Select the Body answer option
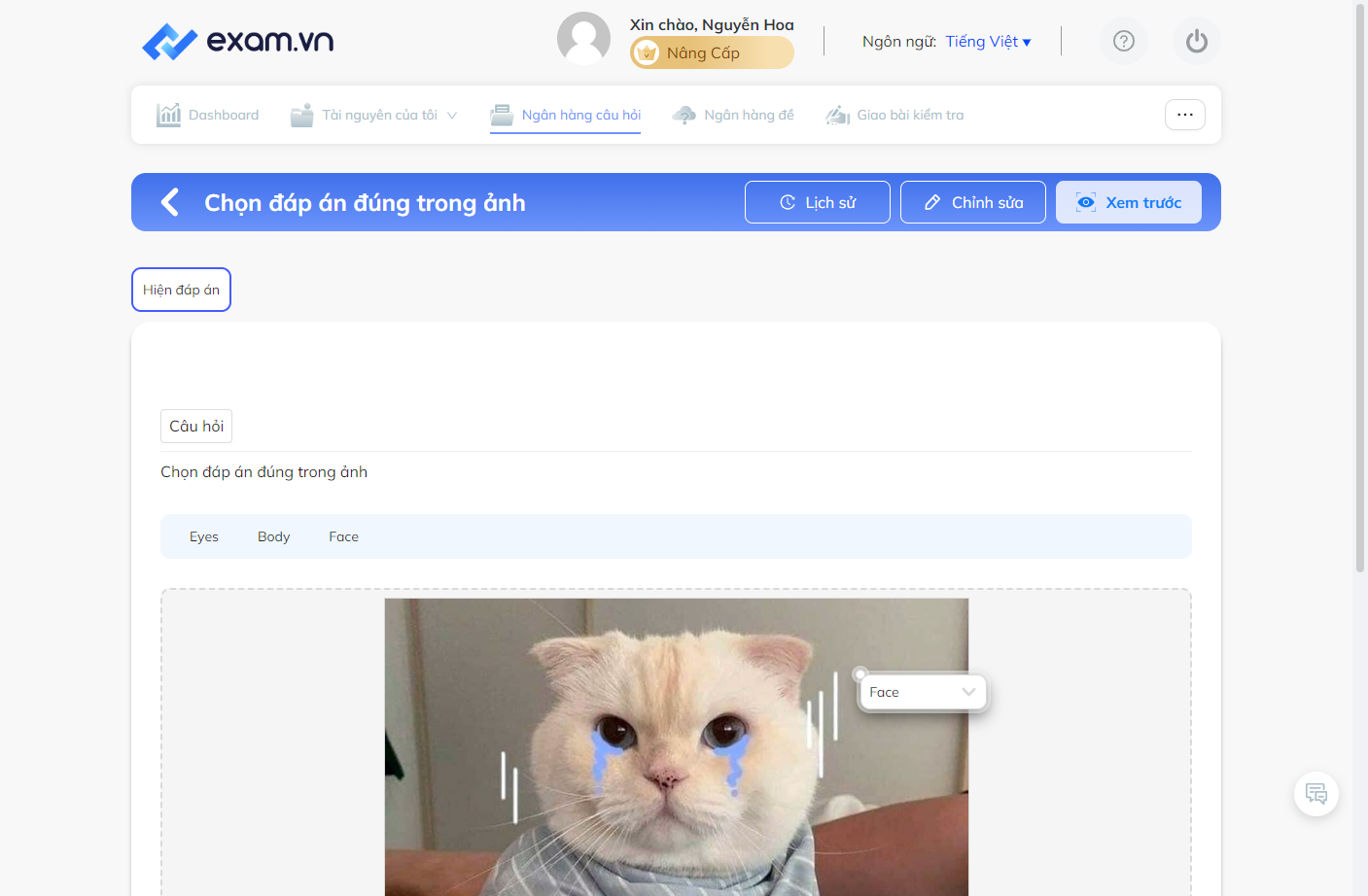Viewport: 1368px width, 896px height. coord(274,536)
